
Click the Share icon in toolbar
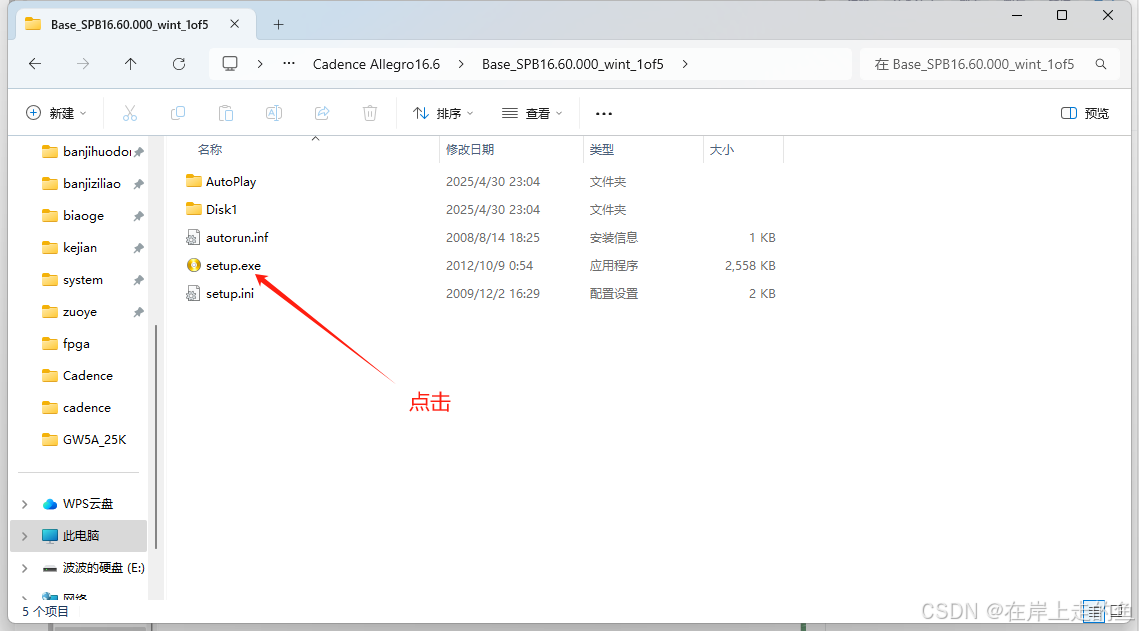pos(322,113)
